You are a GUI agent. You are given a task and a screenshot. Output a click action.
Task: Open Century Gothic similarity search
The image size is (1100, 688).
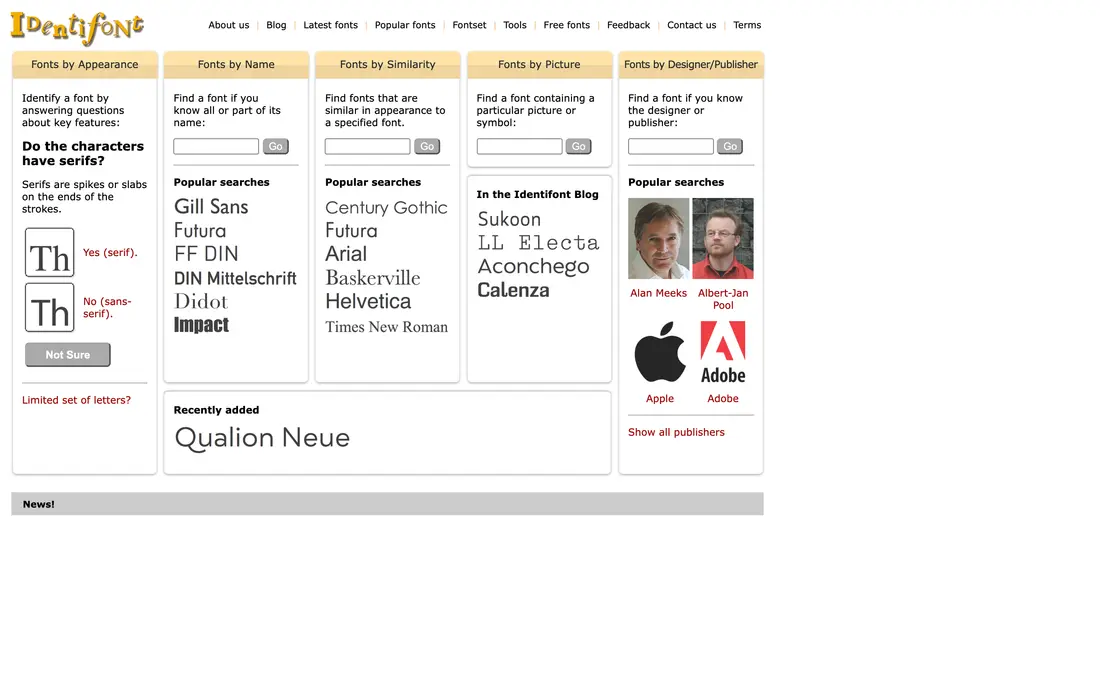(x=387, y=208)
